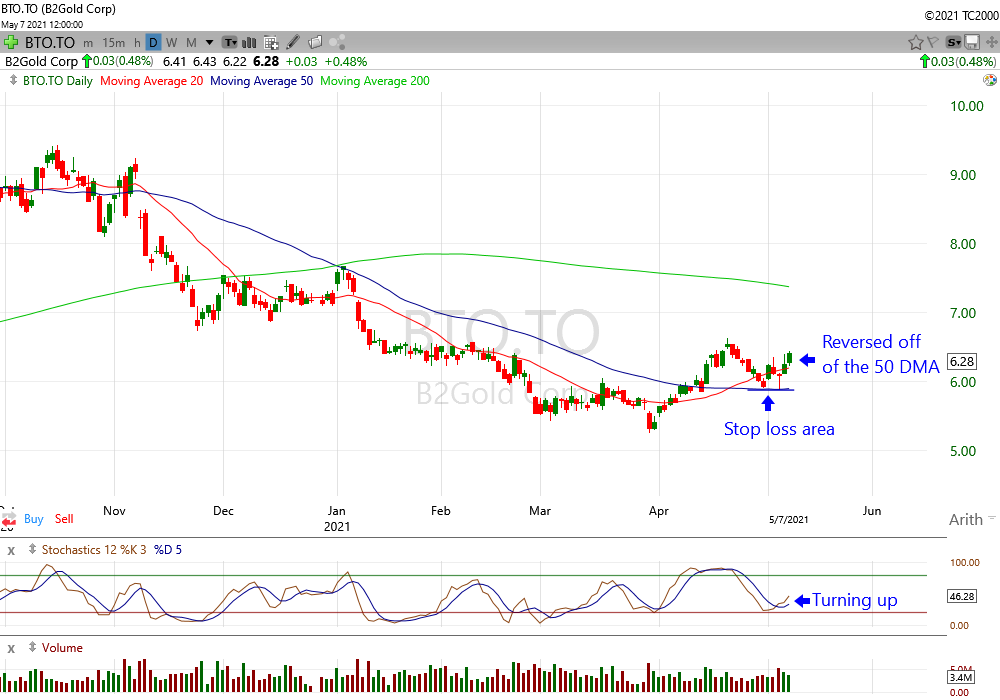Click the four-way move window icon
The height and width of the screenshot is (700, 1000).
tap(991, 43)
